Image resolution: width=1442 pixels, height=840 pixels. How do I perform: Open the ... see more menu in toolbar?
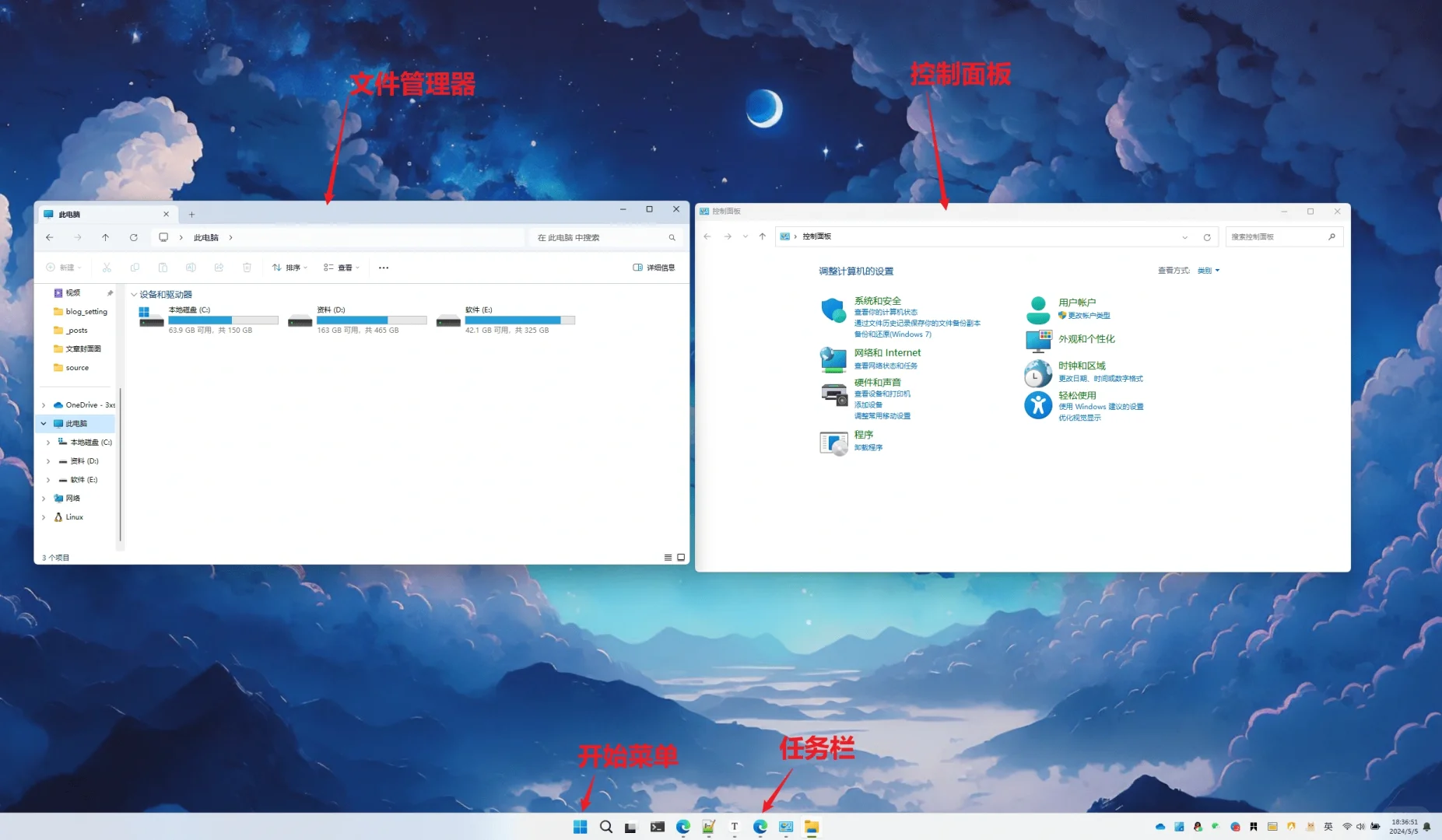[383, 267]
